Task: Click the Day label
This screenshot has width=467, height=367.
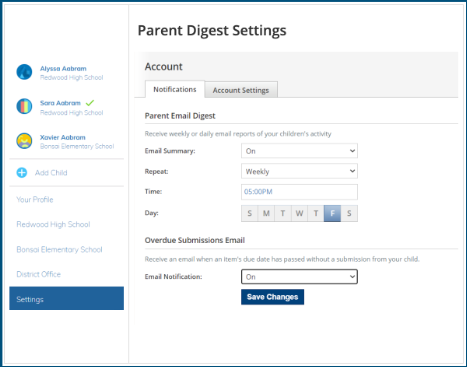Action: 152,213
